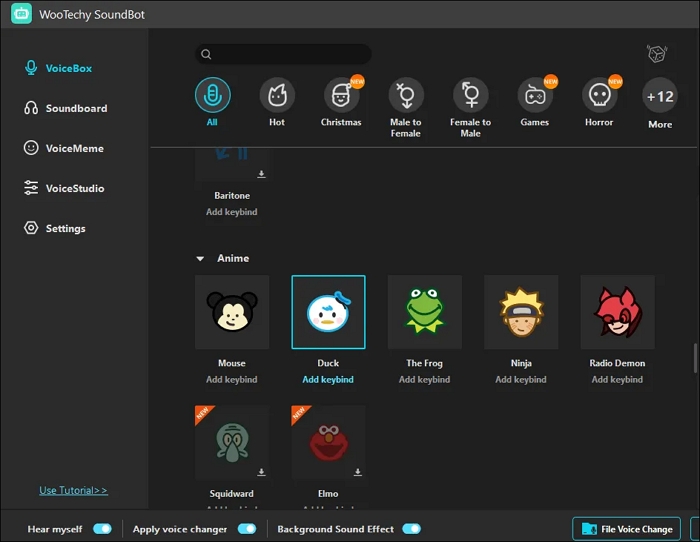The width and height of the screenshot is (700, 542).
Task: Select the Games category icon
Action: [x=535, y=96]
